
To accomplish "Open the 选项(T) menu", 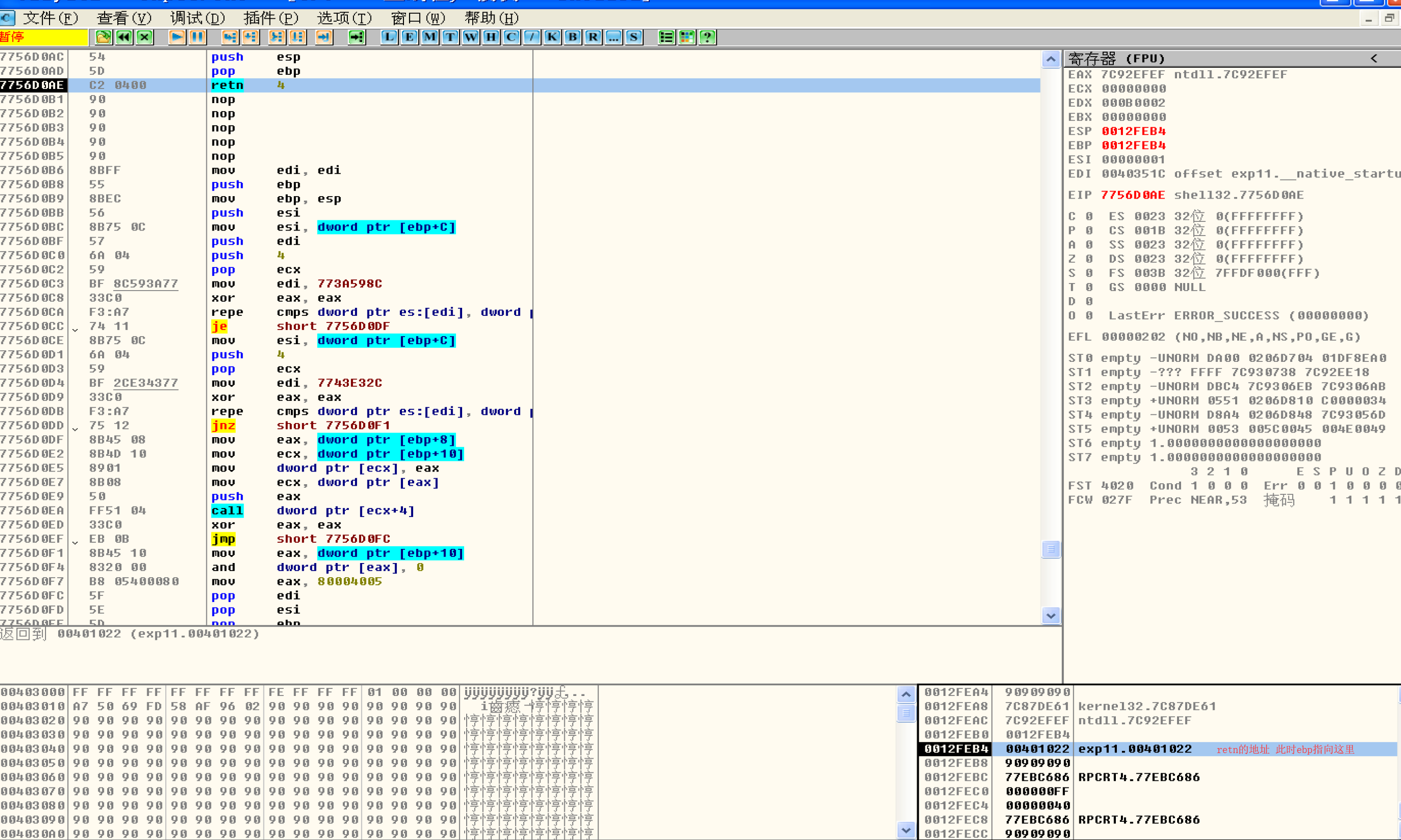I will click(x=344, y=18).
